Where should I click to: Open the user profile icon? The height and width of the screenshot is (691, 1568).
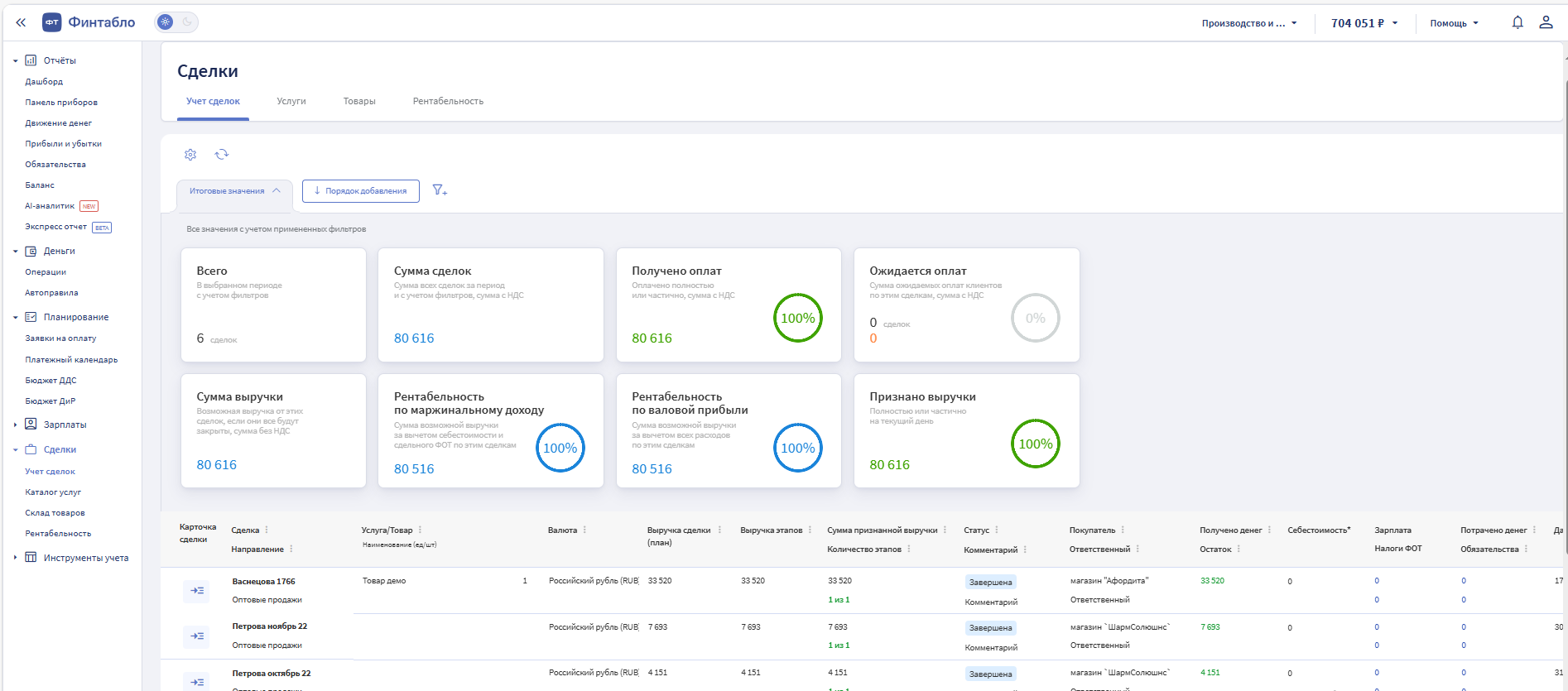click(x=1545, y=23)
